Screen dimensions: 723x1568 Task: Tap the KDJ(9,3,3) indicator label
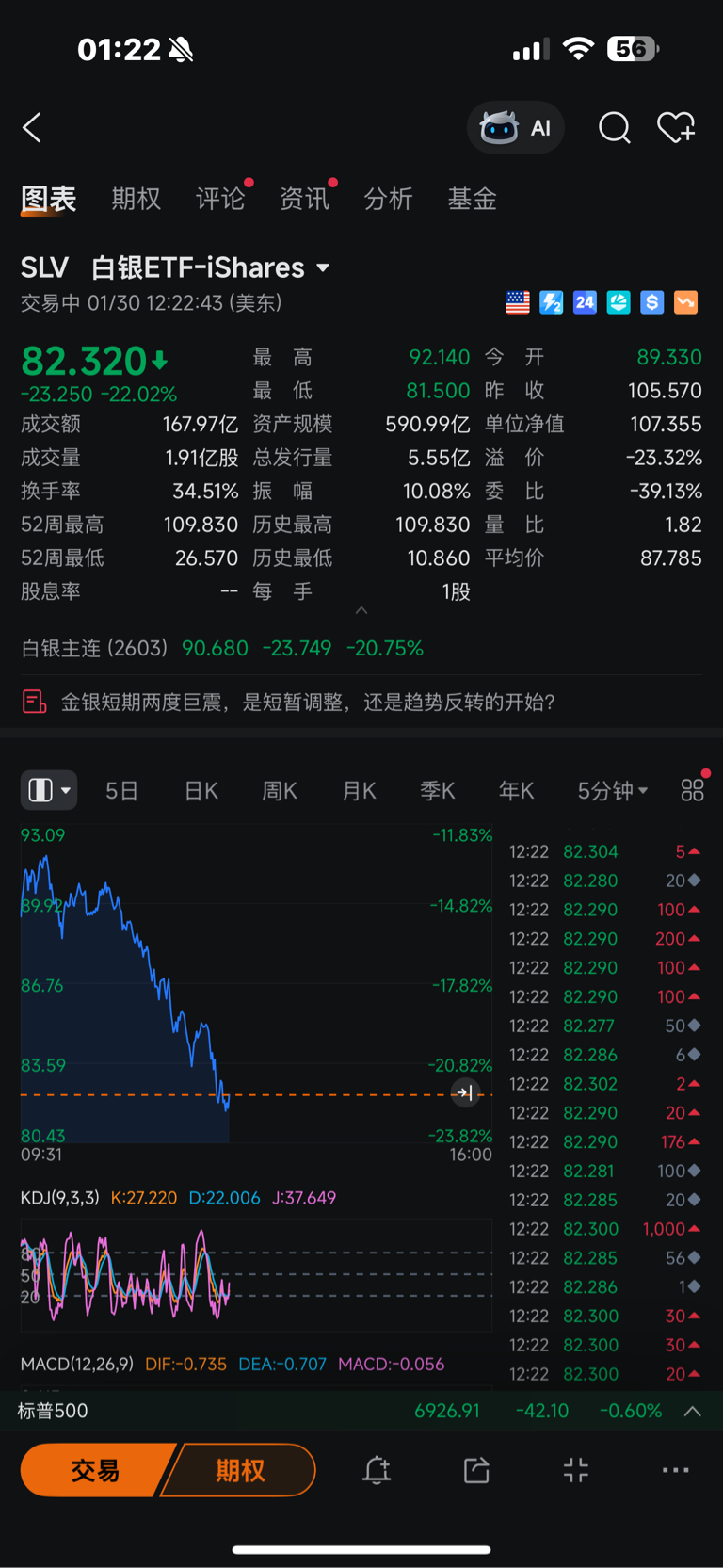click(x=60, y=1198)
